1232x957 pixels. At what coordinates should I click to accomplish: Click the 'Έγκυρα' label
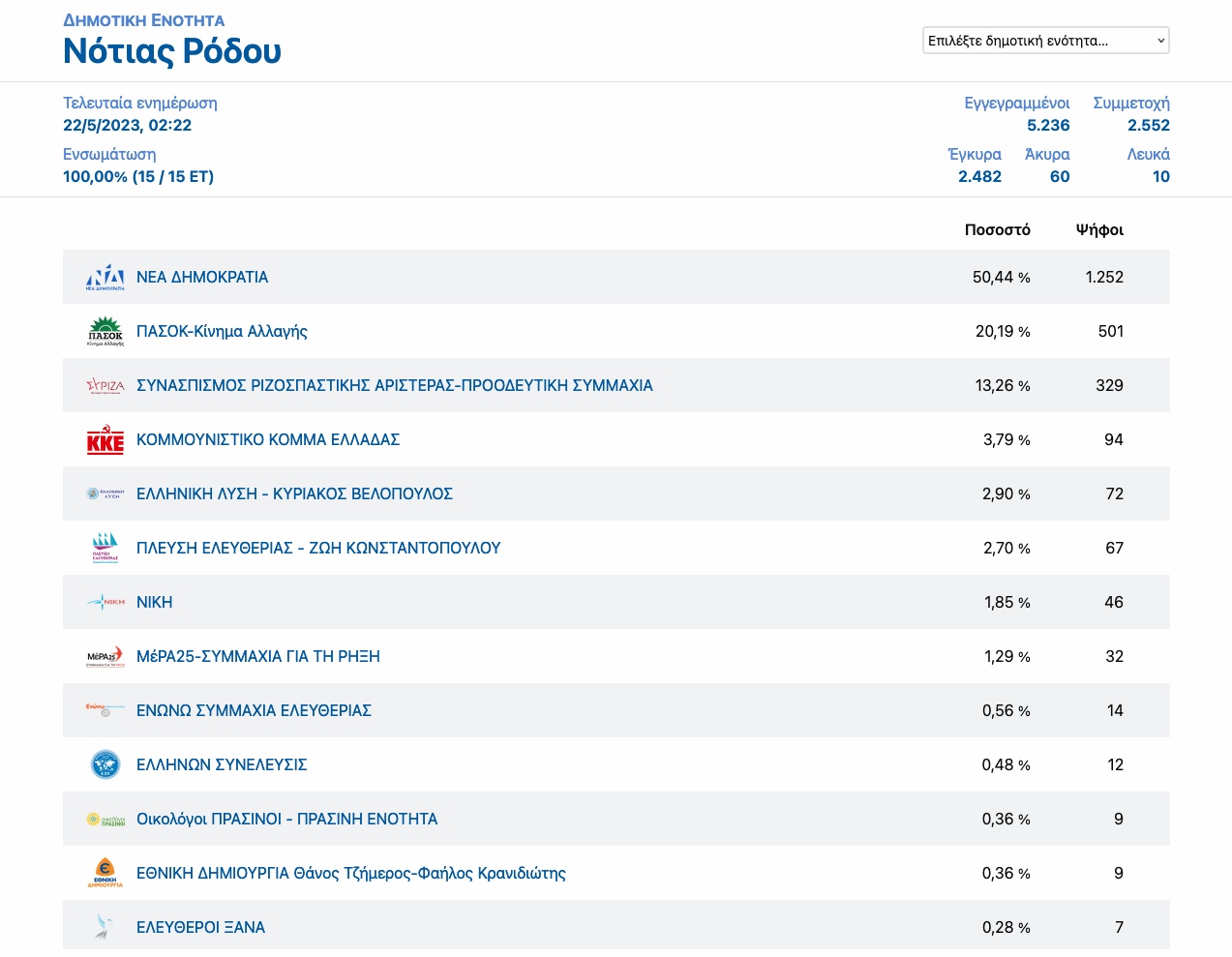coord(975,154)
